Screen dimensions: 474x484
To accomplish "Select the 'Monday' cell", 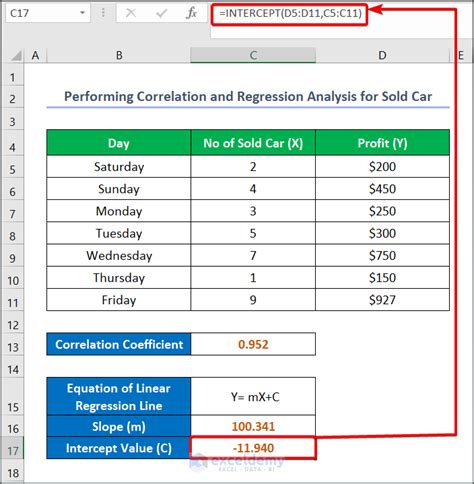I will [x=119, y=211].
